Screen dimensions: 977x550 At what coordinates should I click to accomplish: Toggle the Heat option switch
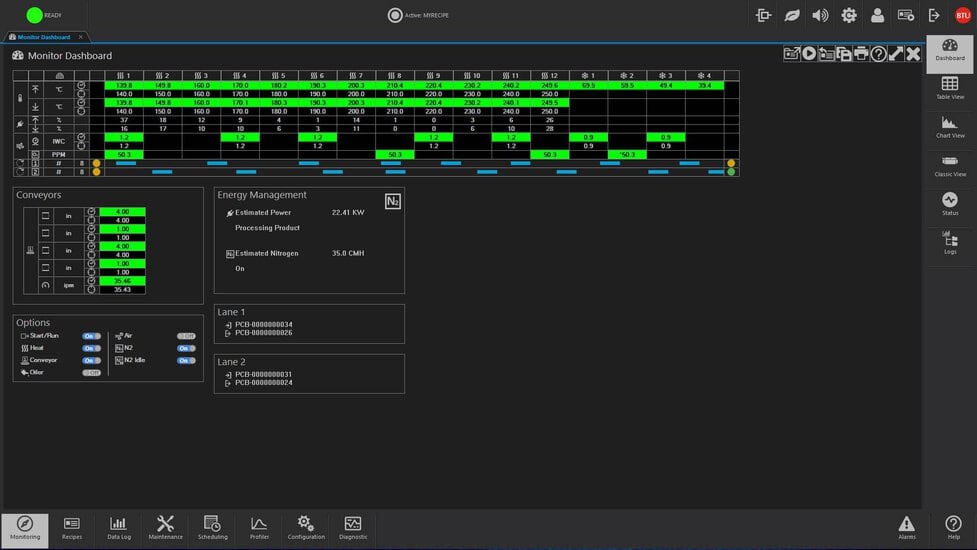(x=92, y=348)
